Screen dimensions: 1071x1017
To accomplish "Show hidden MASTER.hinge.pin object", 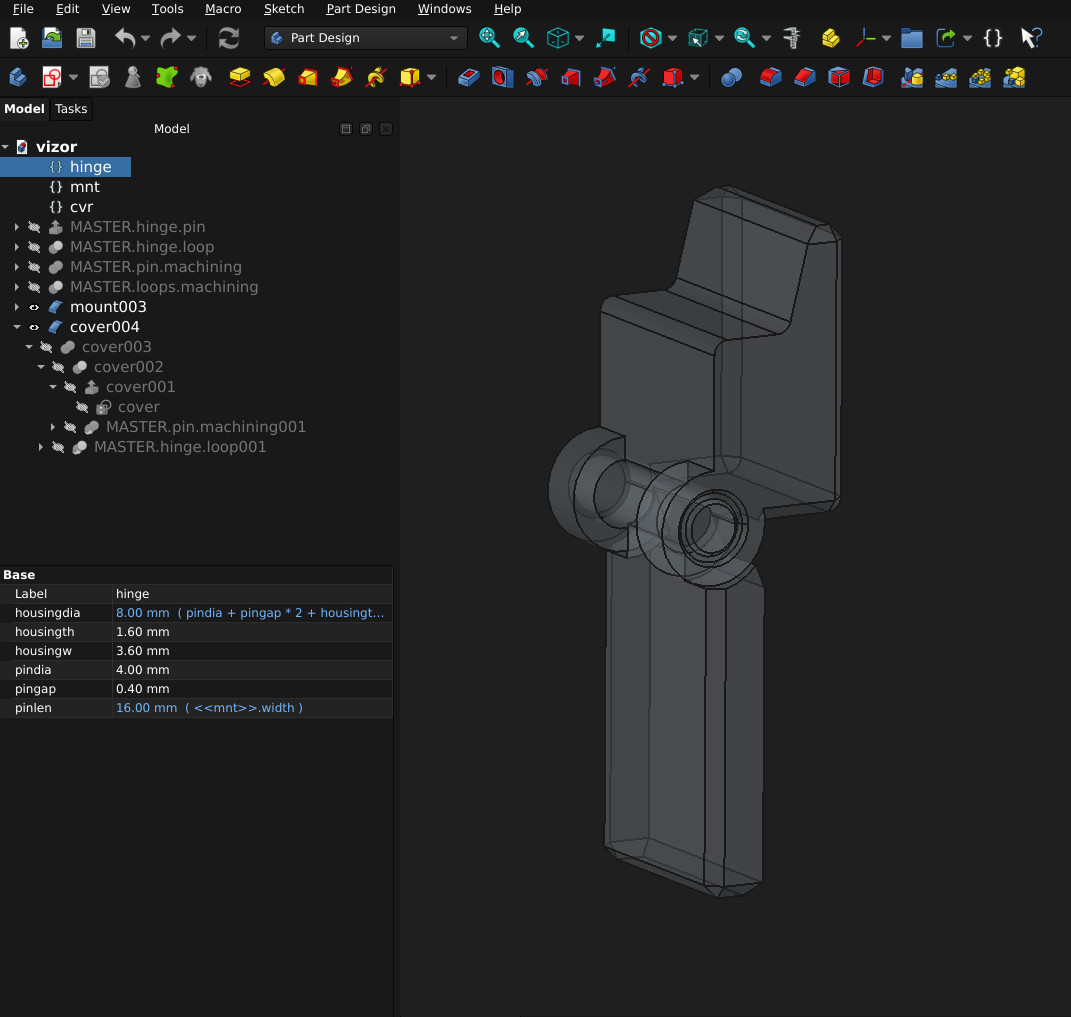I will click(x=34, y=227).
